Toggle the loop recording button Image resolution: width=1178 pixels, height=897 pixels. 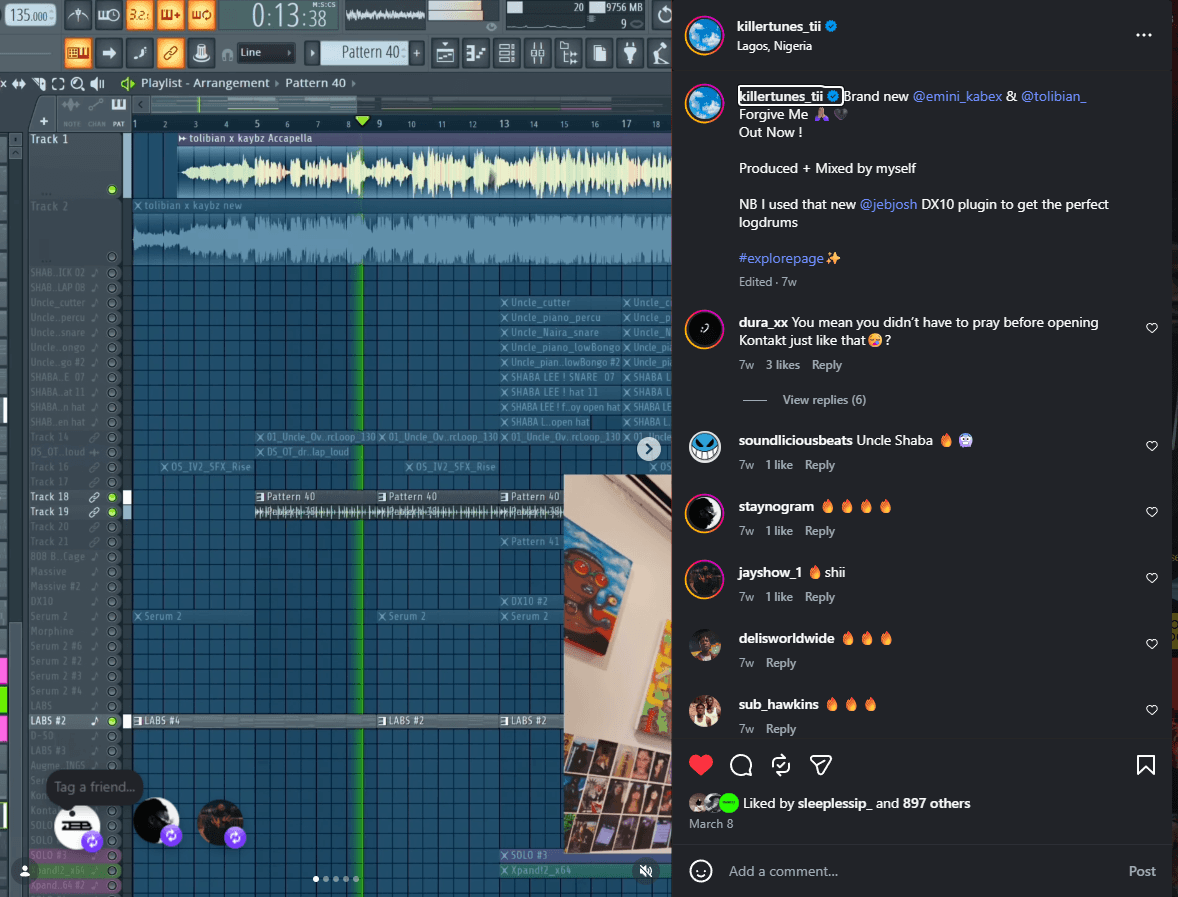coord(201,14)
